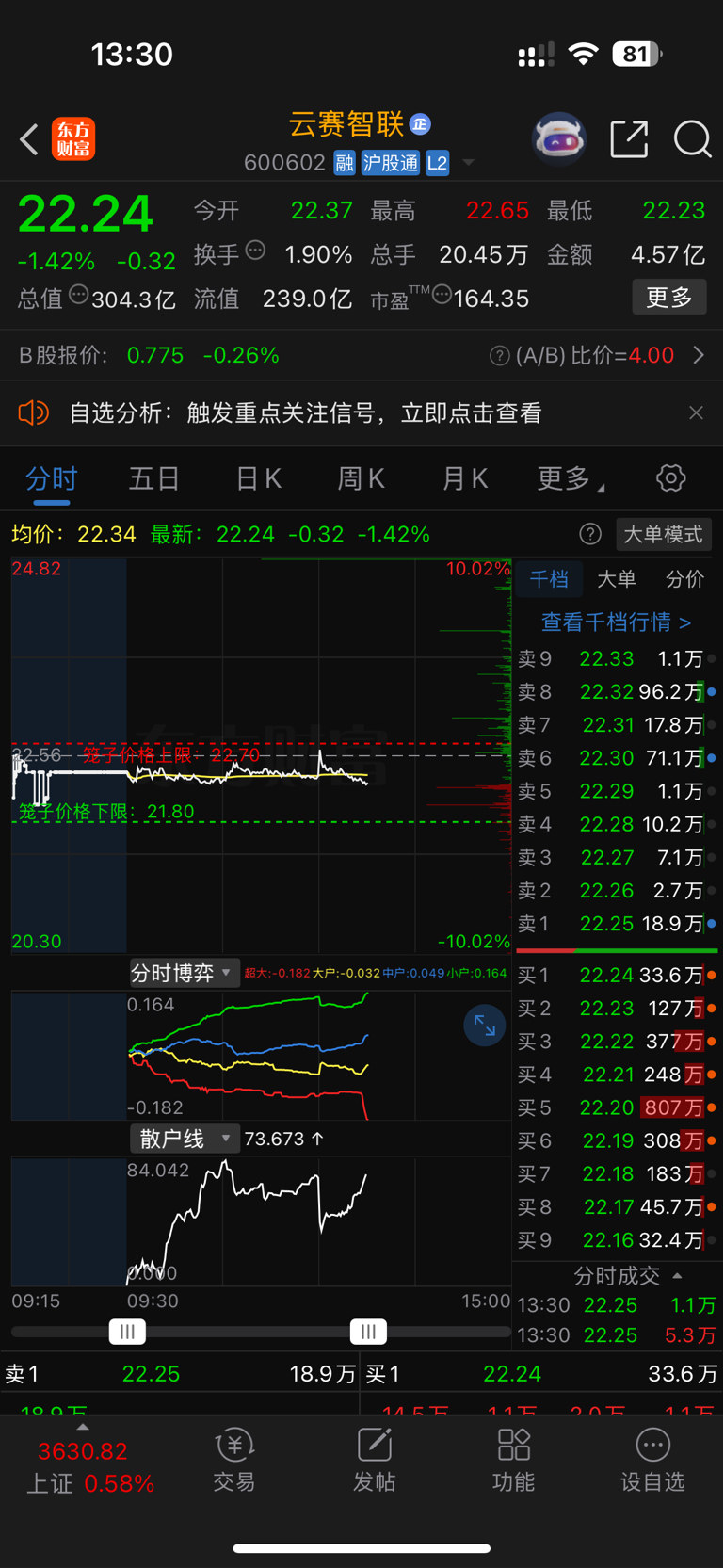Viewport: 724px width, 1568px height.
Task: Select the 买3 22.22 row
Action: (617, 1042)
